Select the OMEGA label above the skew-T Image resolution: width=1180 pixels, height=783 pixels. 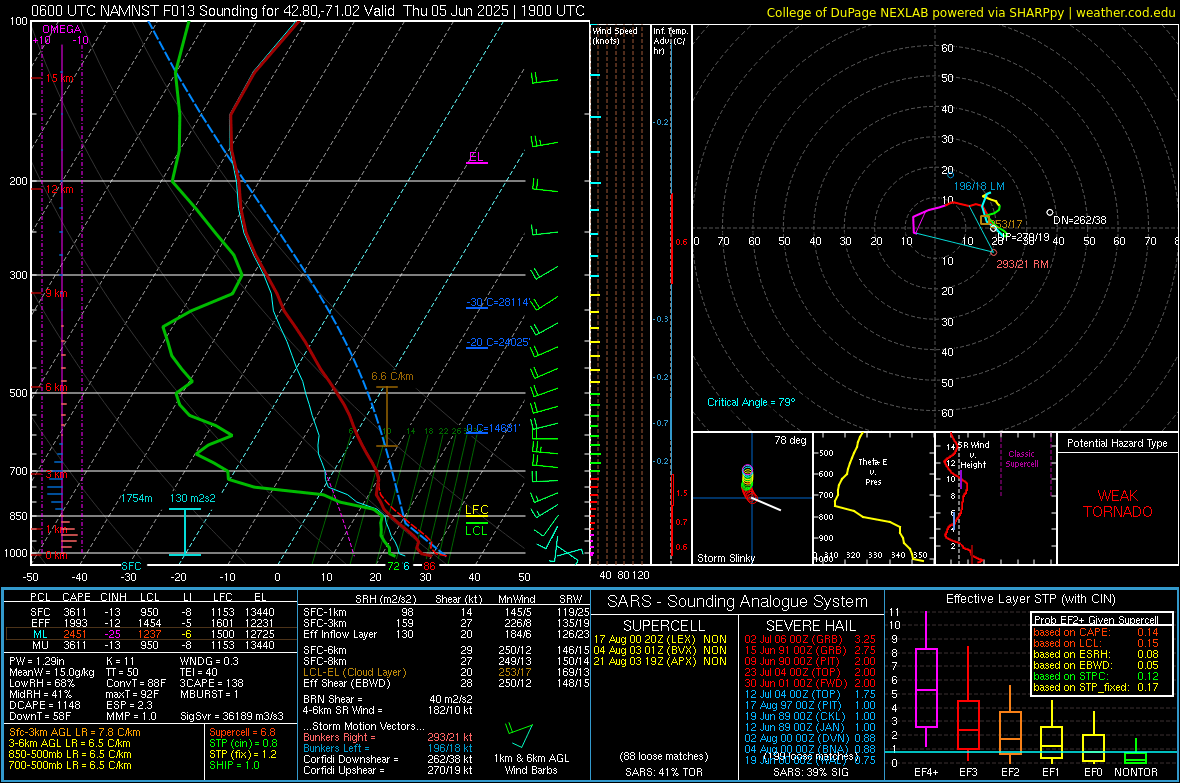[x=62, y=29]
